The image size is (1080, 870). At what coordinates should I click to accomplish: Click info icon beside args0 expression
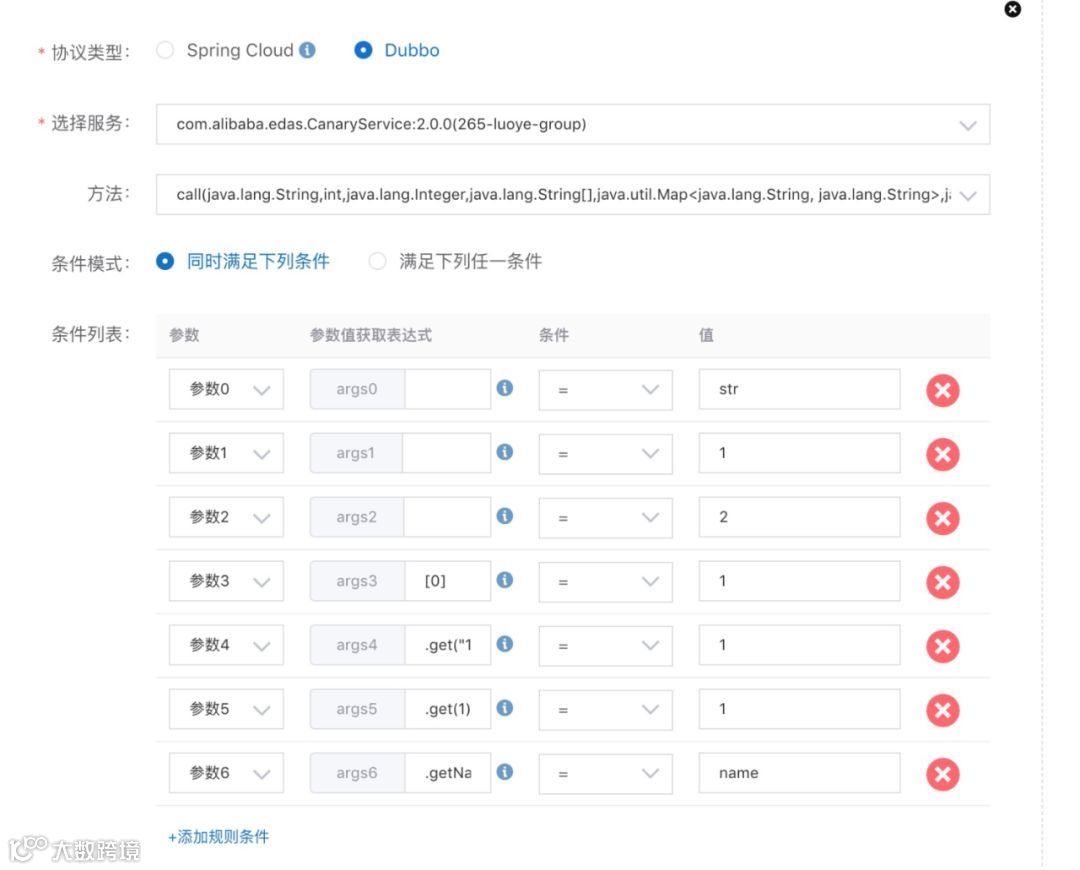click(x=505, y=388)
